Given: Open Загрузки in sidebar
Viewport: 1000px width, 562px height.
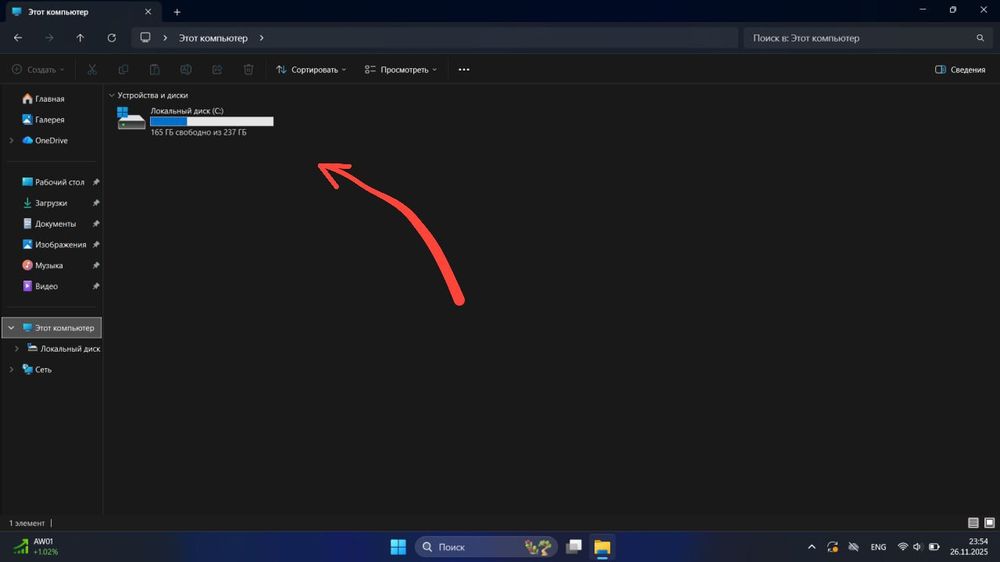Looking at the screenshot, I should pyautogui.click(x=51, y=203).
